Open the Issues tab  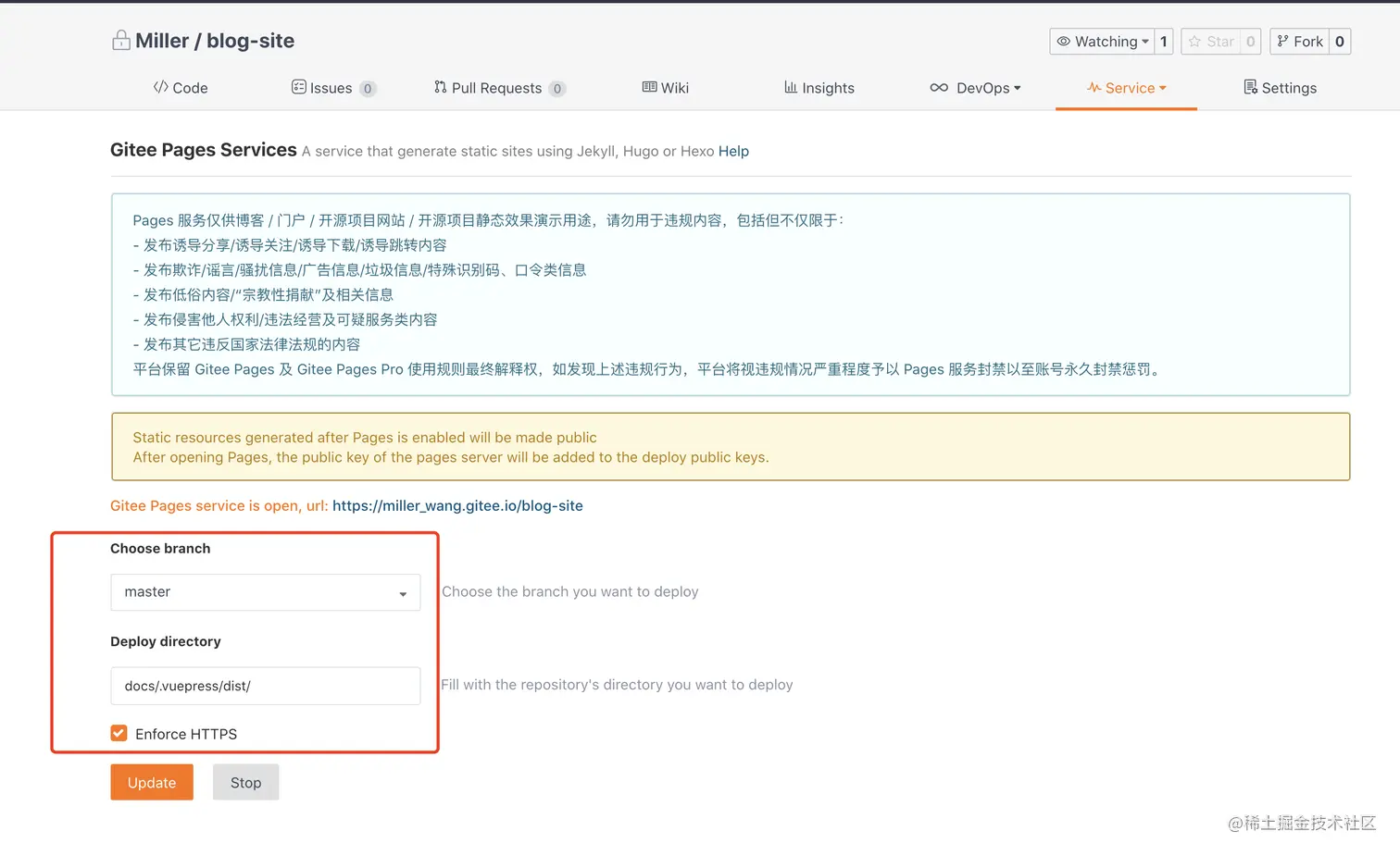point(334,88)
